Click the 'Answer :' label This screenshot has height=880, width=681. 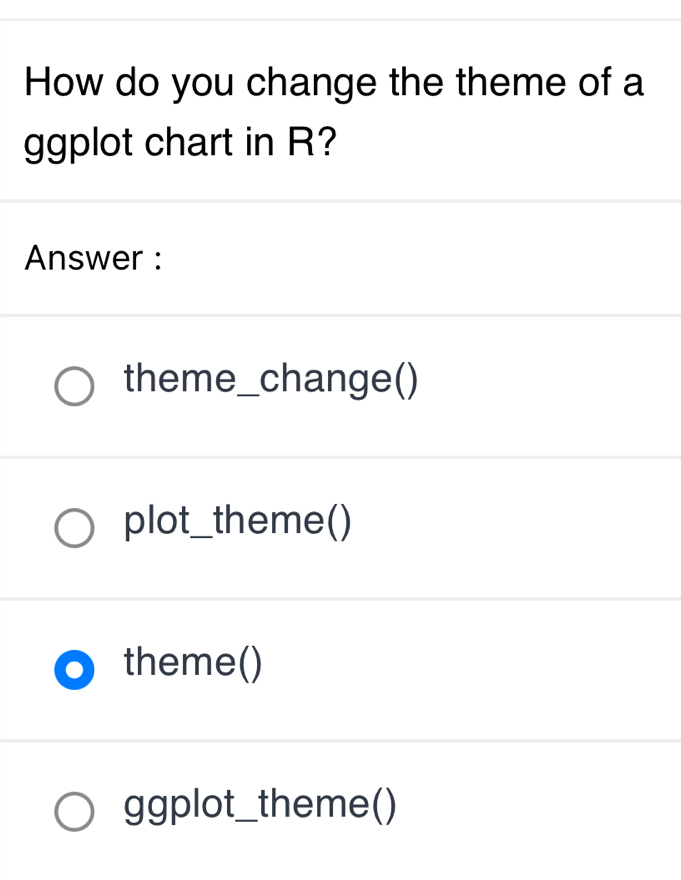coord(93,258)
